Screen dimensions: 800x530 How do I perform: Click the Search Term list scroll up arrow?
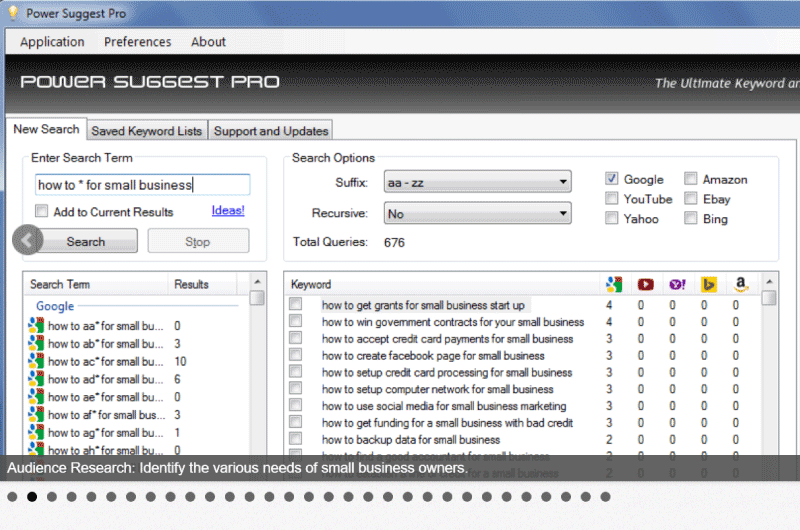(258, 282)
